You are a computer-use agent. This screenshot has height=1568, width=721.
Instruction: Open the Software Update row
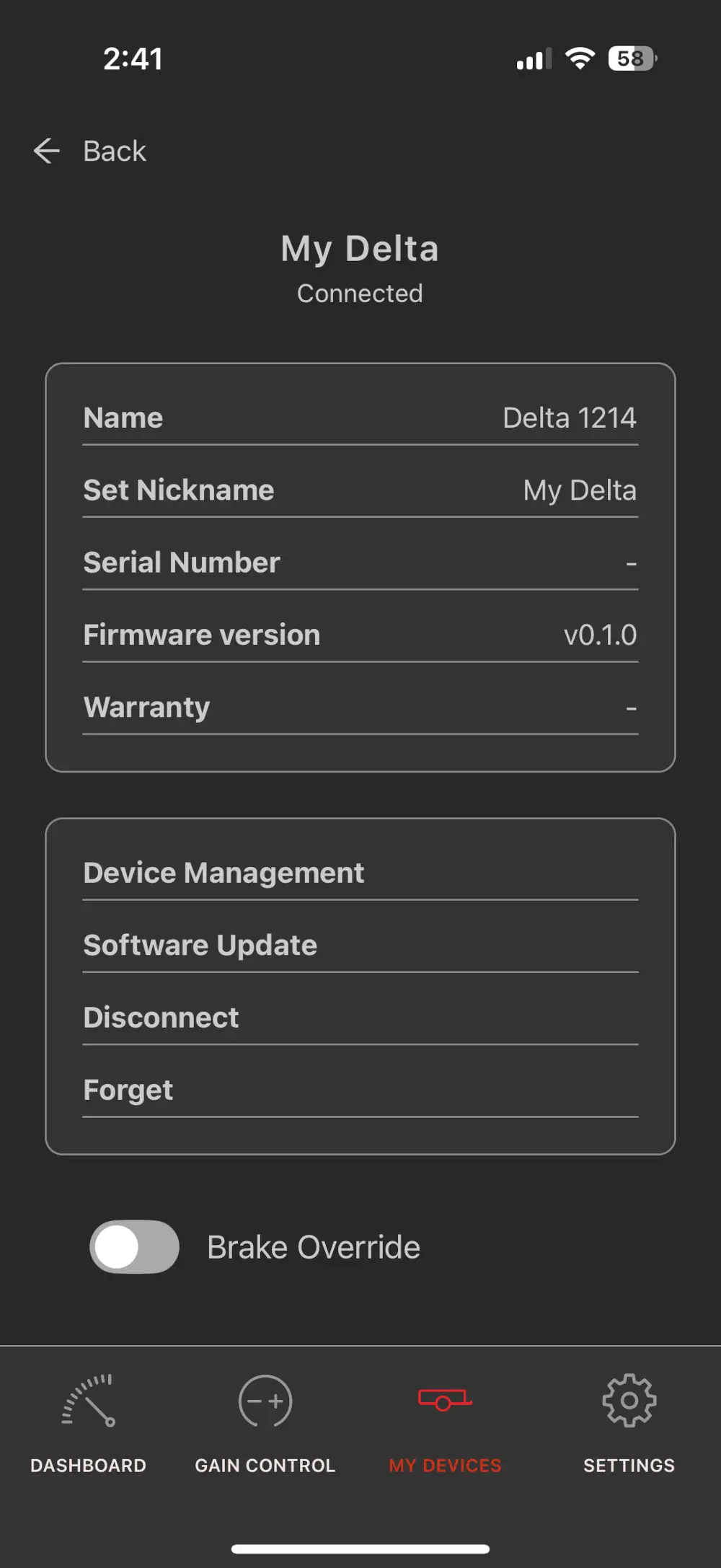point(360,945)
